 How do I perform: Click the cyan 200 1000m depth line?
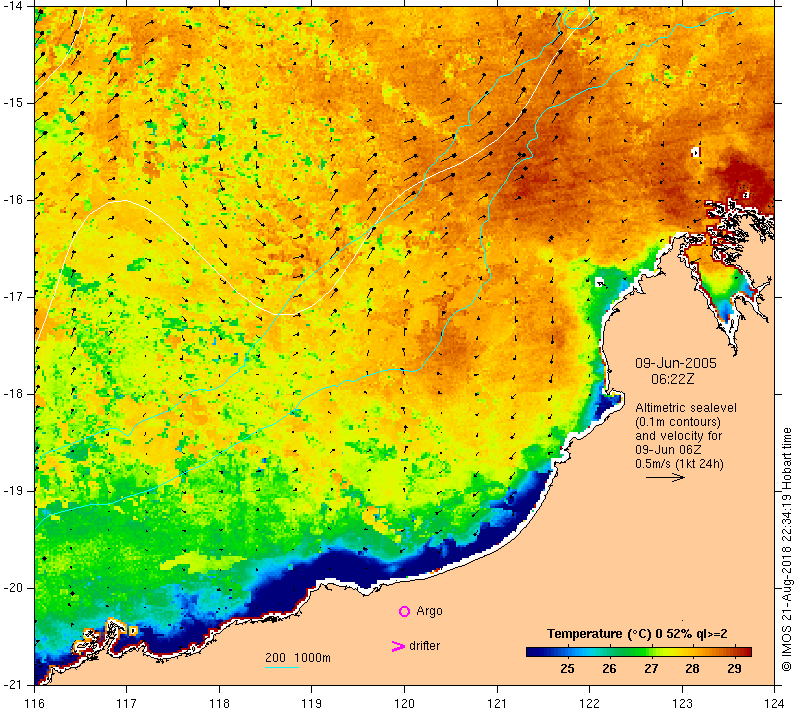[x=282, y=667]
